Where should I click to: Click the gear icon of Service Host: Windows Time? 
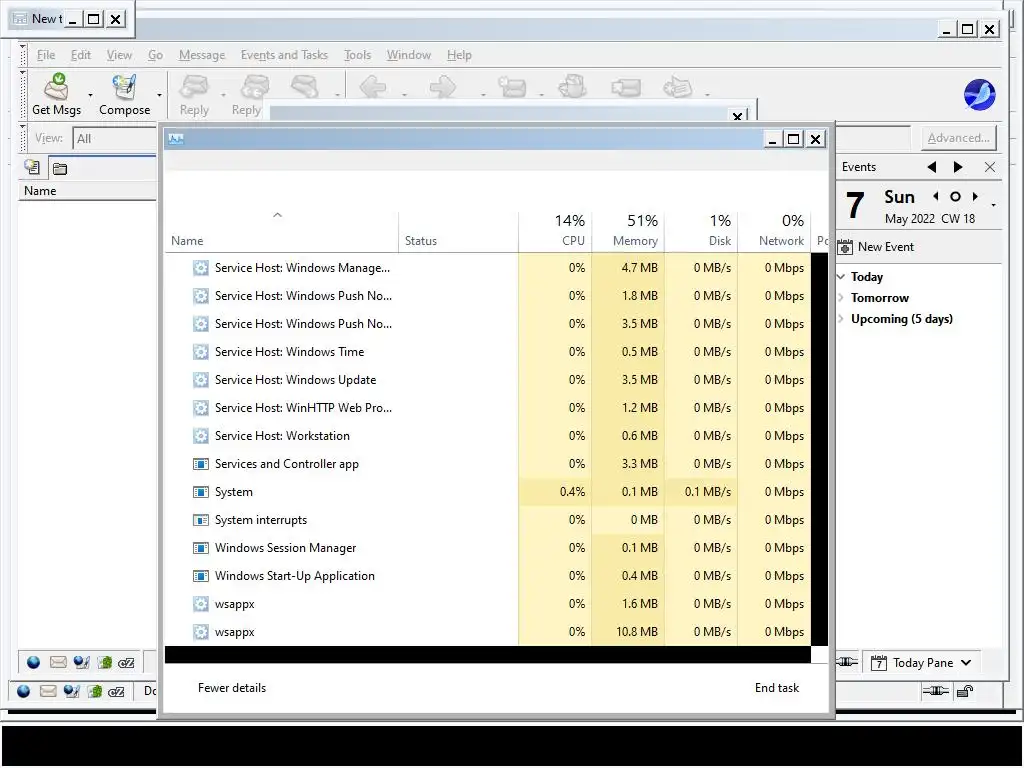tap(200, 352)
